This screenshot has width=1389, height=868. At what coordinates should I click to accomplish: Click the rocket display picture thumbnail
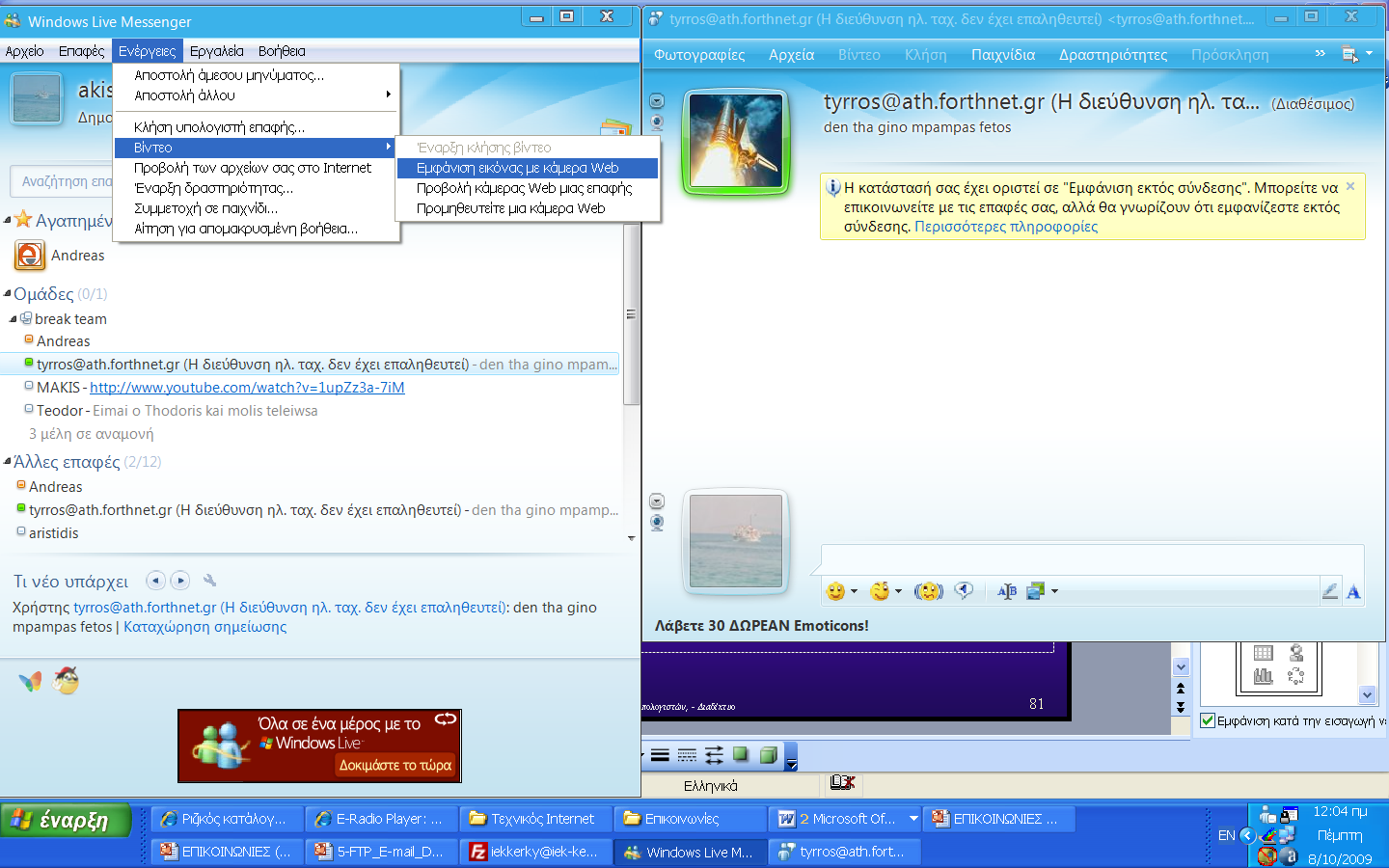click(x=736, y=141)
